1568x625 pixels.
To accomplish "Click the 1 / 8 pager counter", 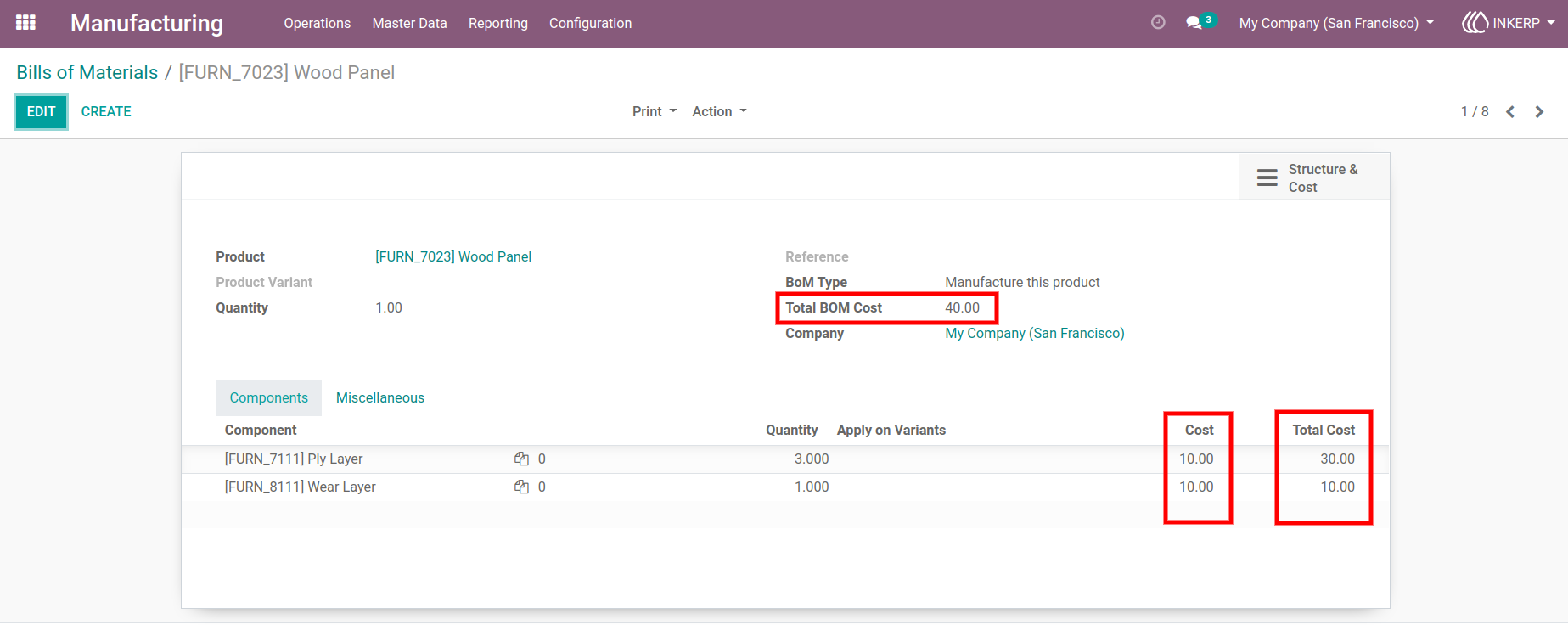I will point(1475,111).
